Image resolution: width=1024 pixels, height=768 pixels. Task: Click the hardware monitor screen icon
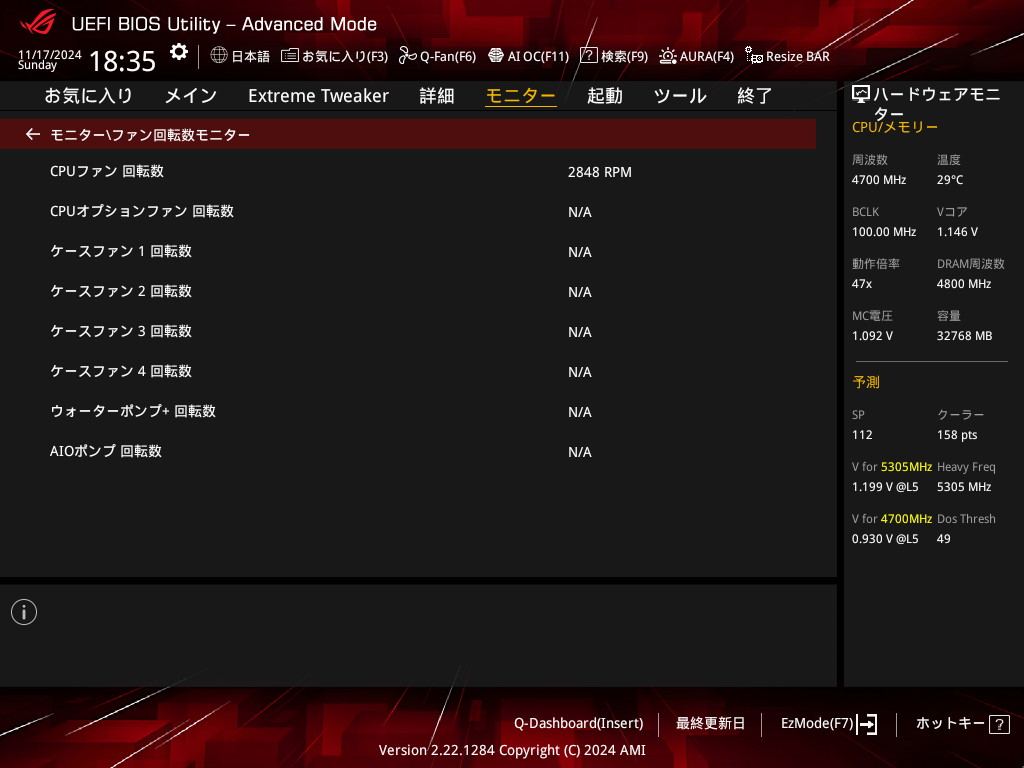(861, 95)
